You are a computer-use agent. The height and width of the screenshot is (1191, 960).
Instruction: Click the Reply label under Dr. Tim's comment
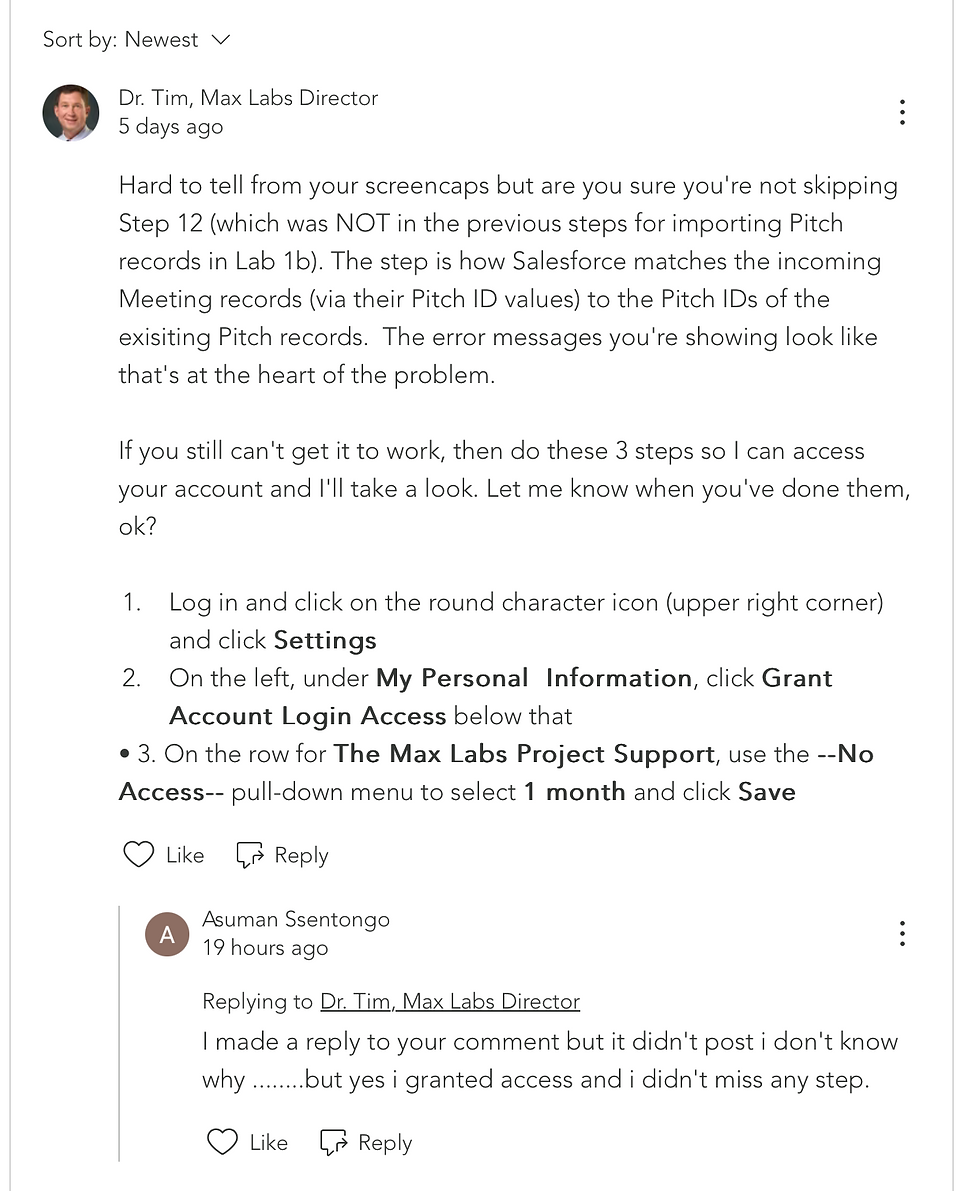(x=302, y=855)
